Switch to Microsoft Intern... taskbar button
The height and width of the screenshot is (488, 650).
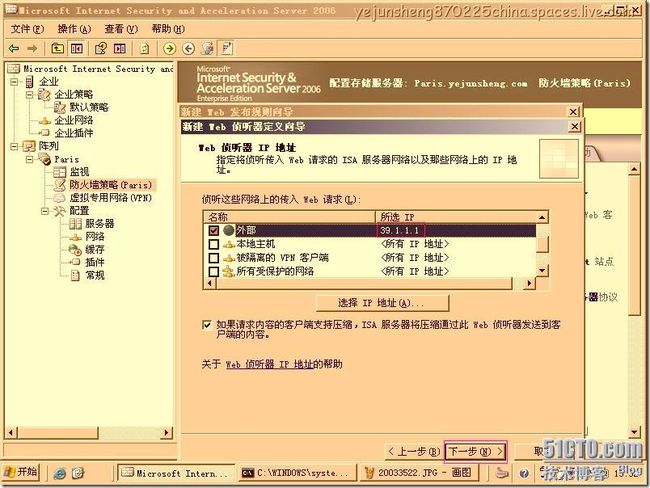point(176,473)
